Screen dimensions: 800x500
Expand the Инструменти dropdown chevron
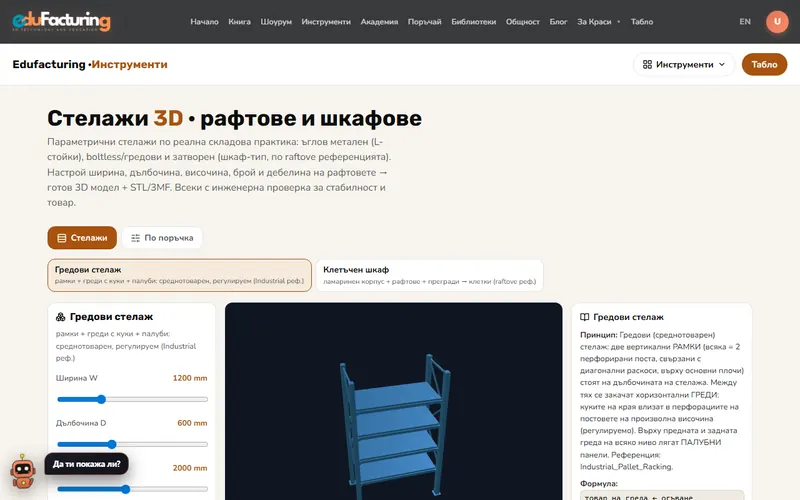[721, 64]
